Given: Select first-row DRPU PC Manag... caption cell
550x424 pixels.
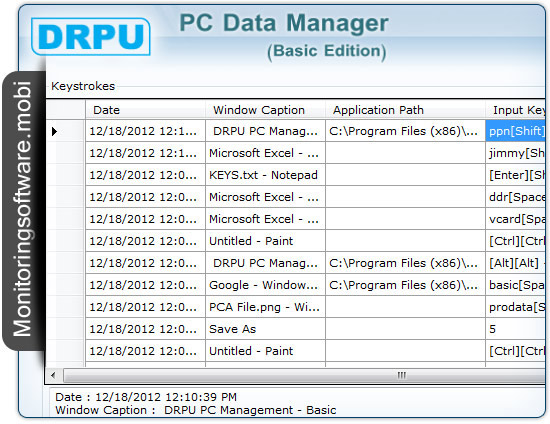Looking at the screenshot, I should 266,131.
